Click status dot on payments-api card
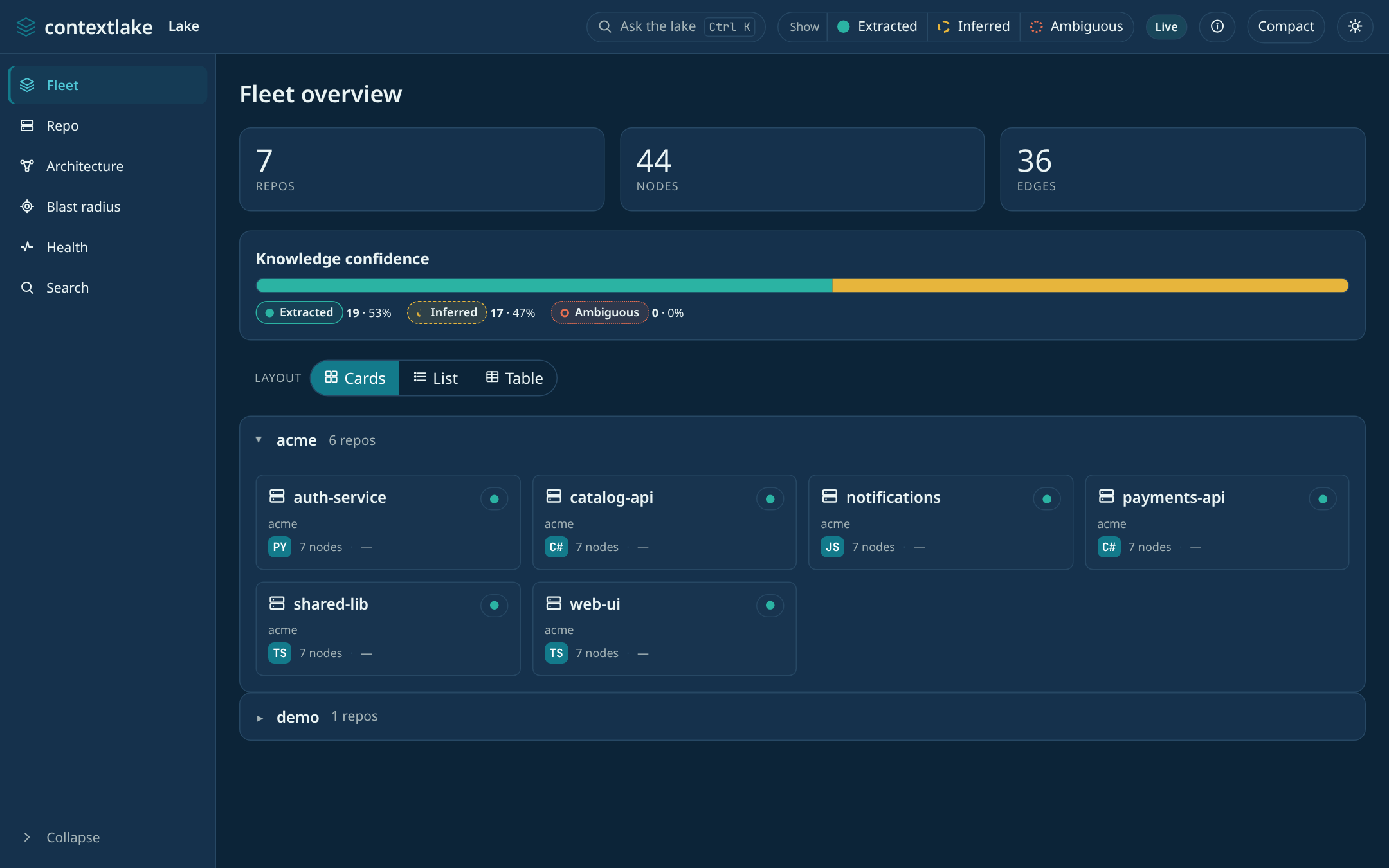The width and height of the screenshot is (1389, 868). pyautogui.click(x=1323, y=499)
